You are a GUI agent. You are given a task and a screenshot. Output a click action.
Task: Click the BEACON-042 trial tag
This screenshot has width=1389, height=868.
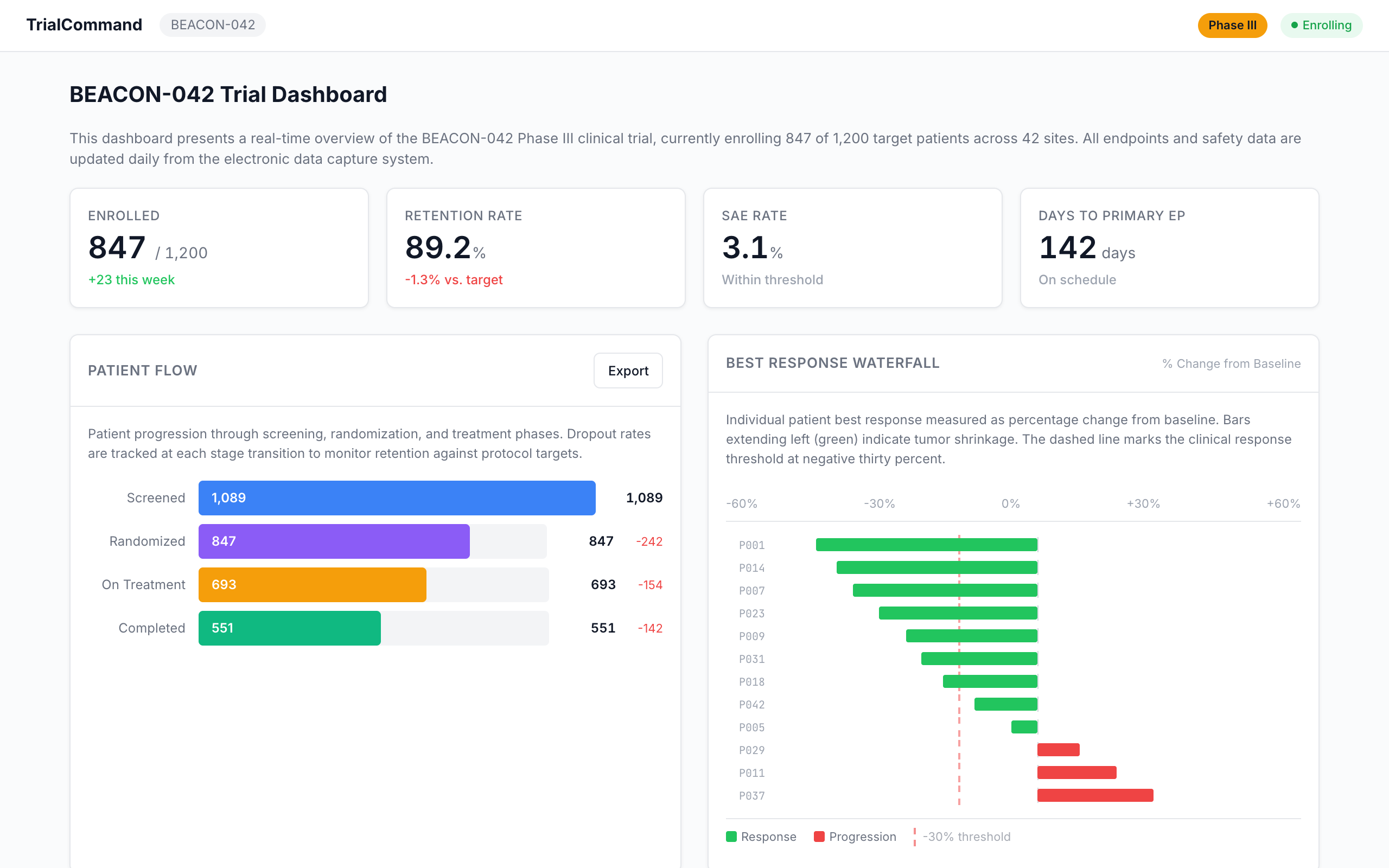212,25
